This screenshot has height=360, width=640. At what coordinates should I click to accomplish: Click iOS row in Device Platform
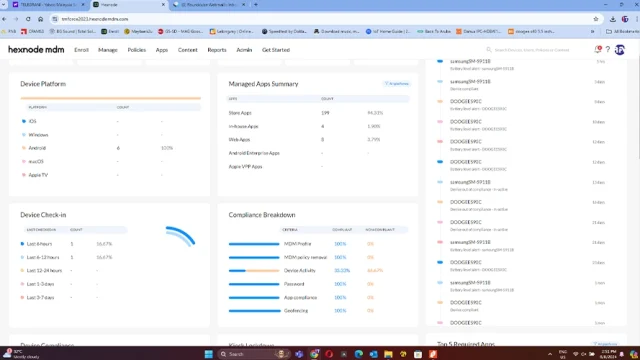tap(111, 121)
